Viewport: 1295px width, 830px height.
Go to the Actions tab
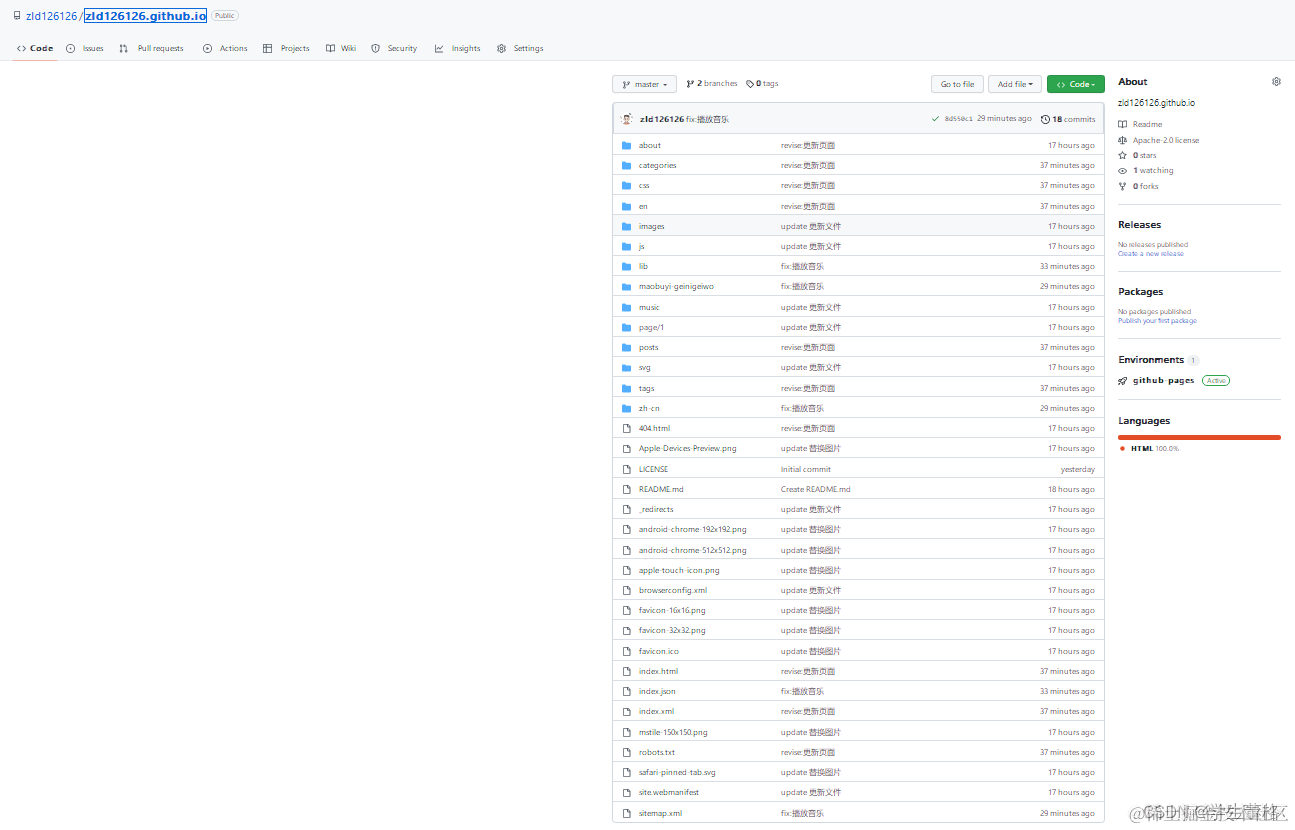point(225,48)
